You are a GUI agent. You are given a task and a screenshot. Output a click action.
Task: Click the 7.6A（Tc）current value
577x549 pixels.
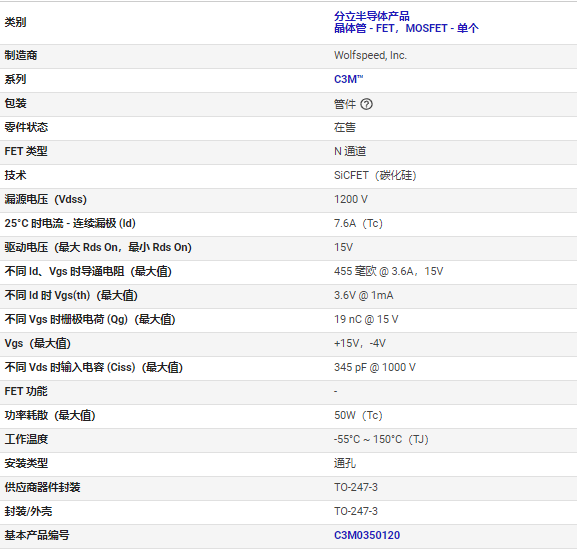tap(358, 223)
